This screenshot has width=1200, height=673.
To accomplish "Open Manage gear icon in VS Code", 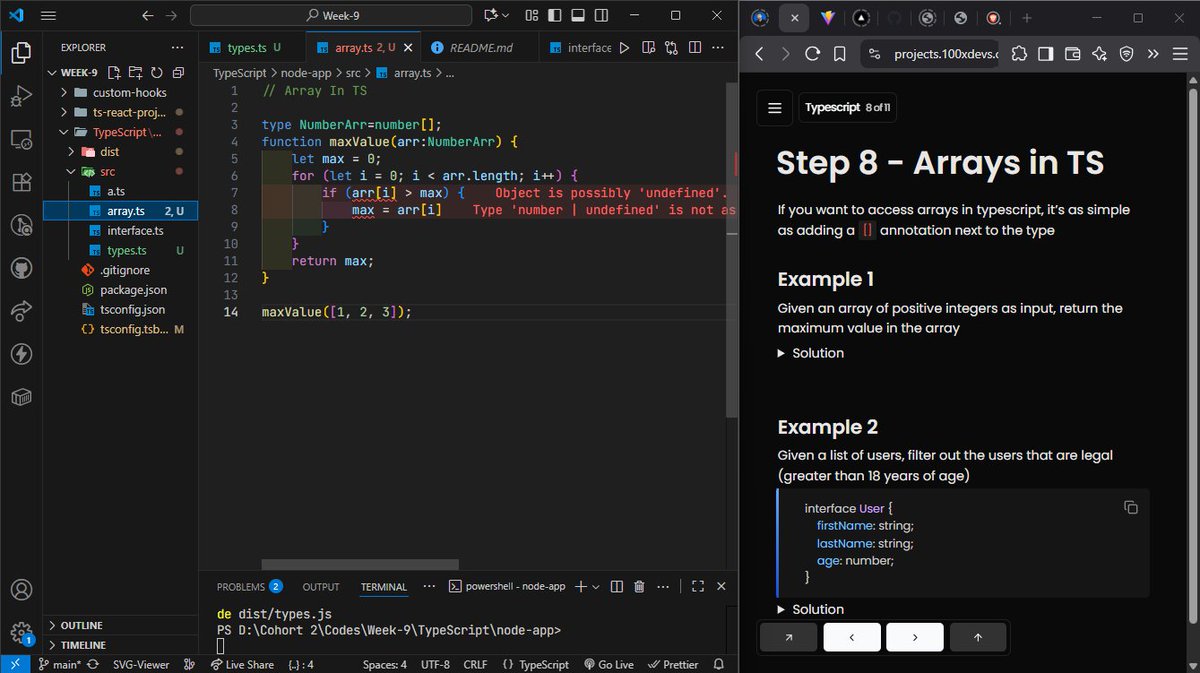I will coord(21,632).
